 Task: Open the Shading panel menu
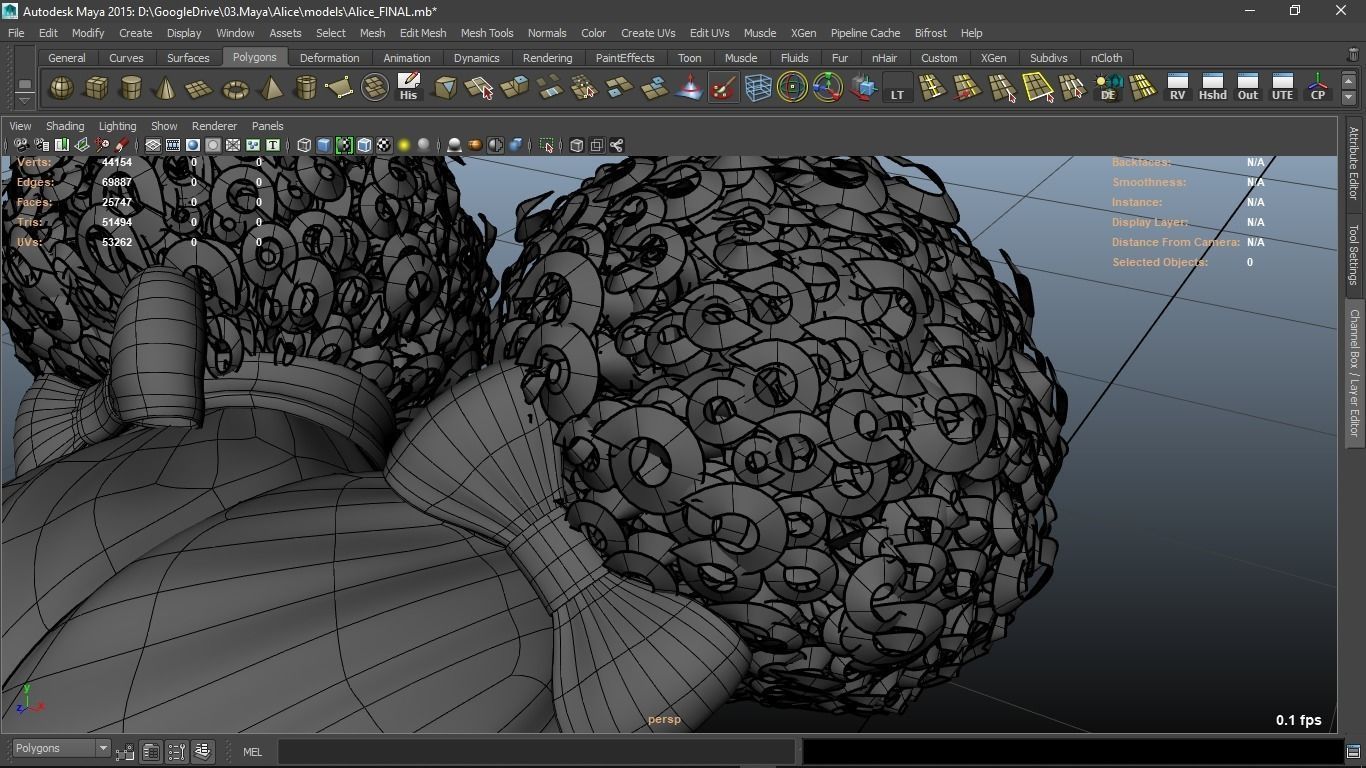[65, 126]
